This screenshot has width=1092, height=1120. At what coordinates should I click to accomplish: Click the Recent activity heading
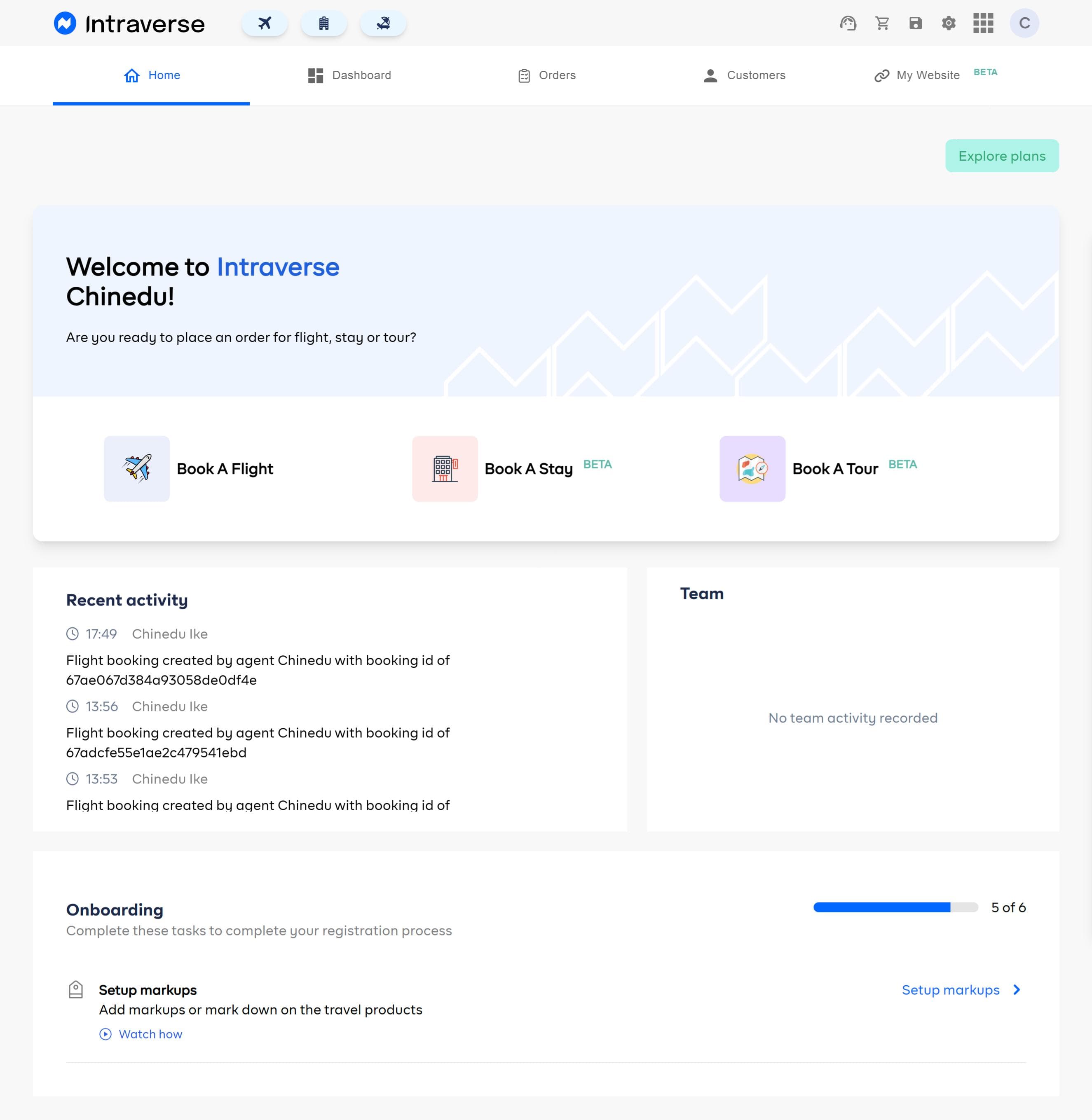tap(127, 600)
